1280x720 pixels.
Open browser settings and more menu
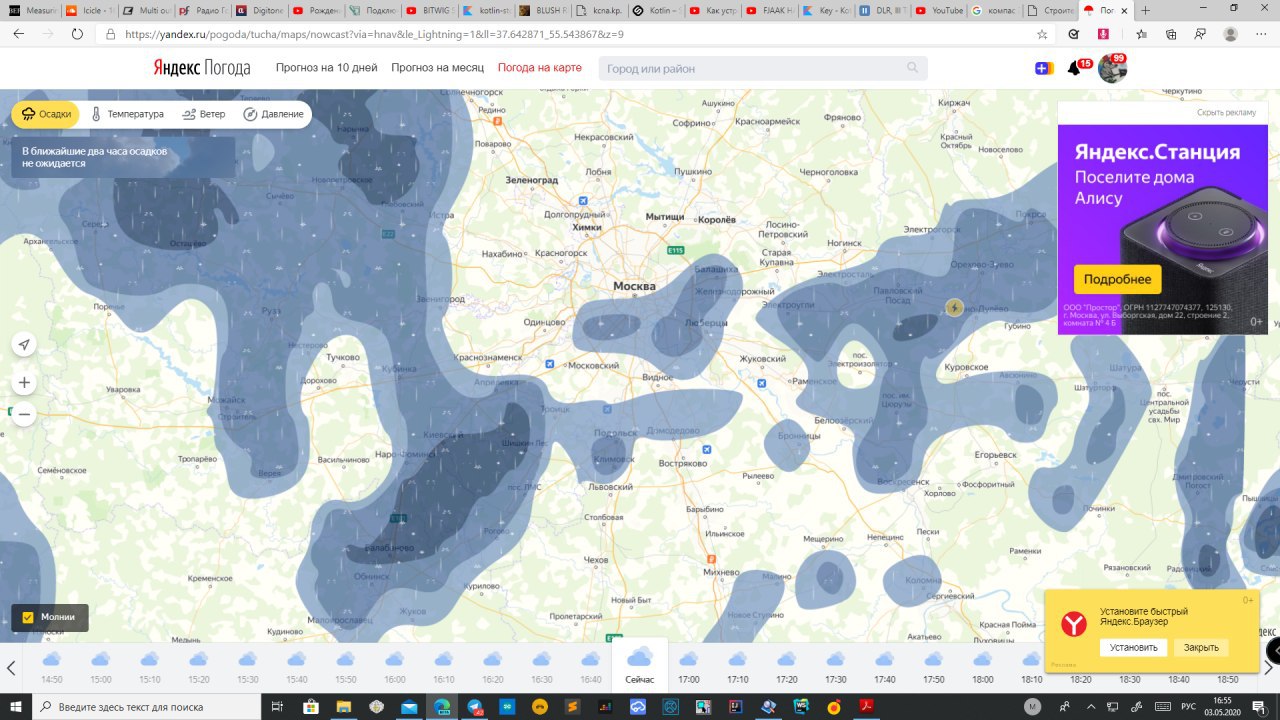coord(1261,33)
